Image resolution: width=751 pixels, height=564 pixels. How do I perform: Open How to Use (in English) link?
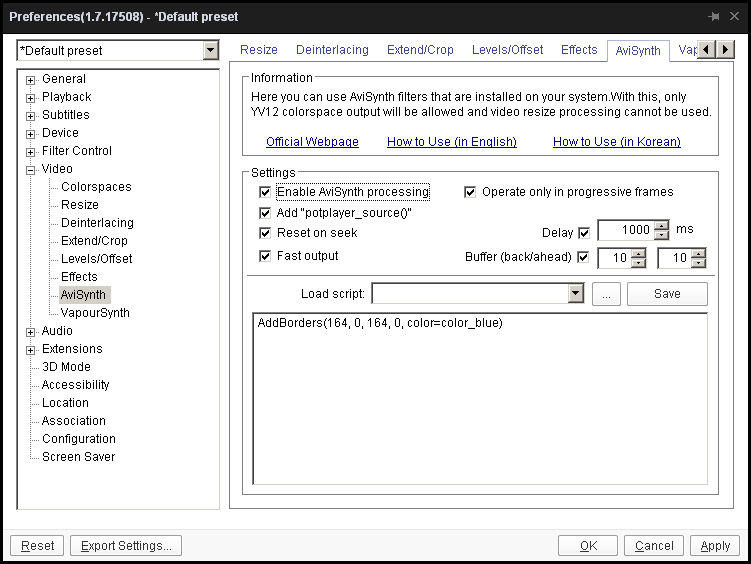[452, 142]
